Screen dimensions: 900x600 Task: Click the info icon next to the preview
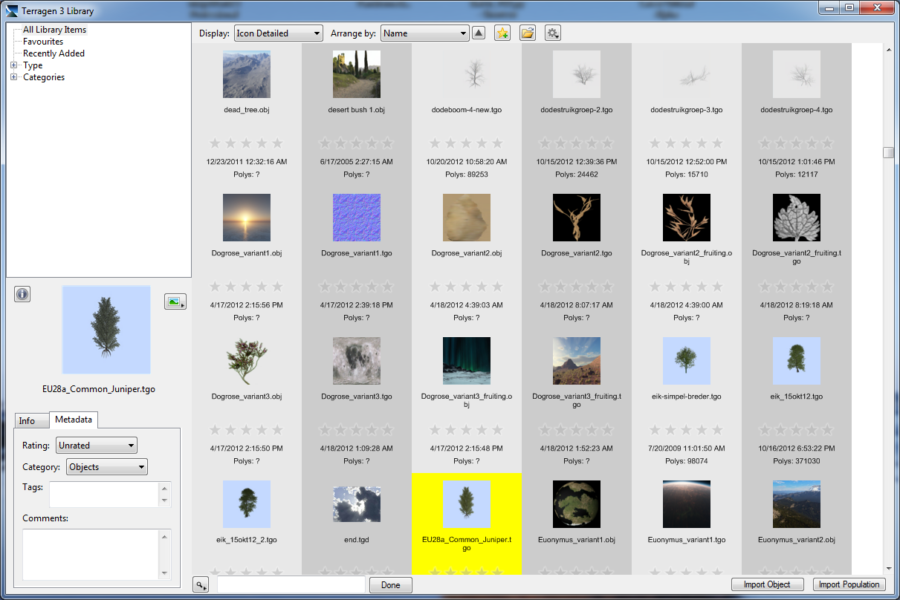click(x=22, y=293)
